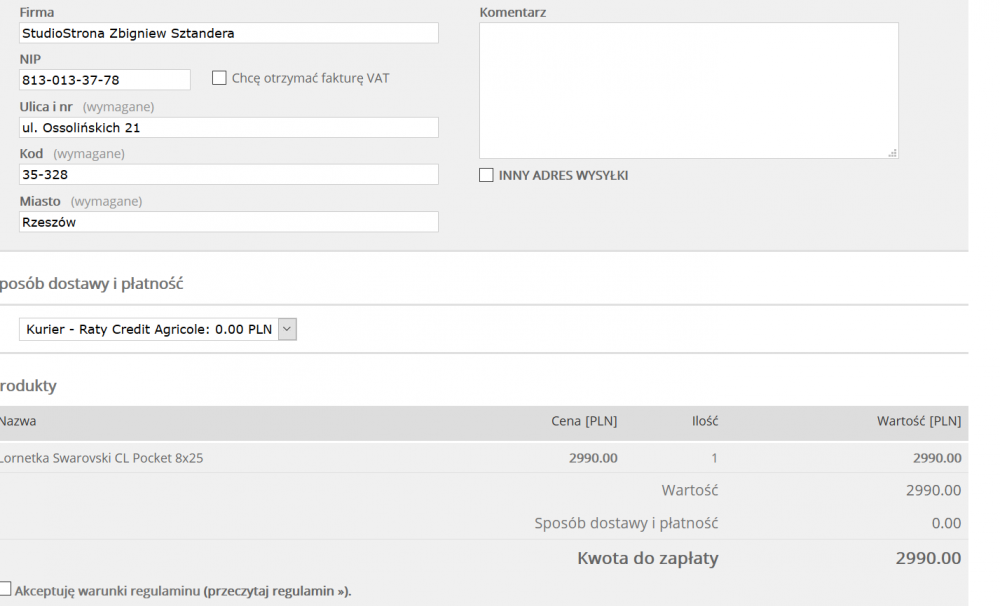Click the delivery cost value 0.00
This screenshot has width=1000, height=606.
(x=946, y=523)
